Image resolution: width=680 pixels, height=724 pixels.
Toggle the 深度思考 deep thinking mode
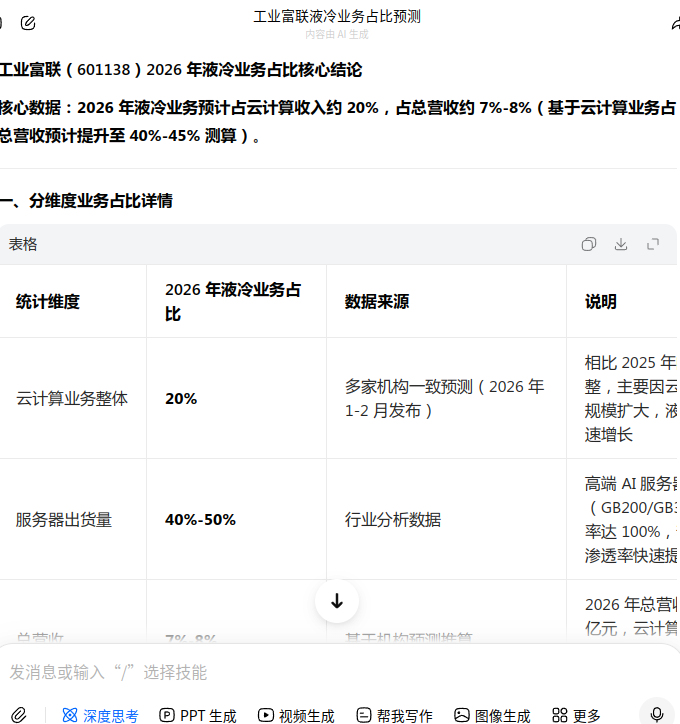click(x=100, y=716)
